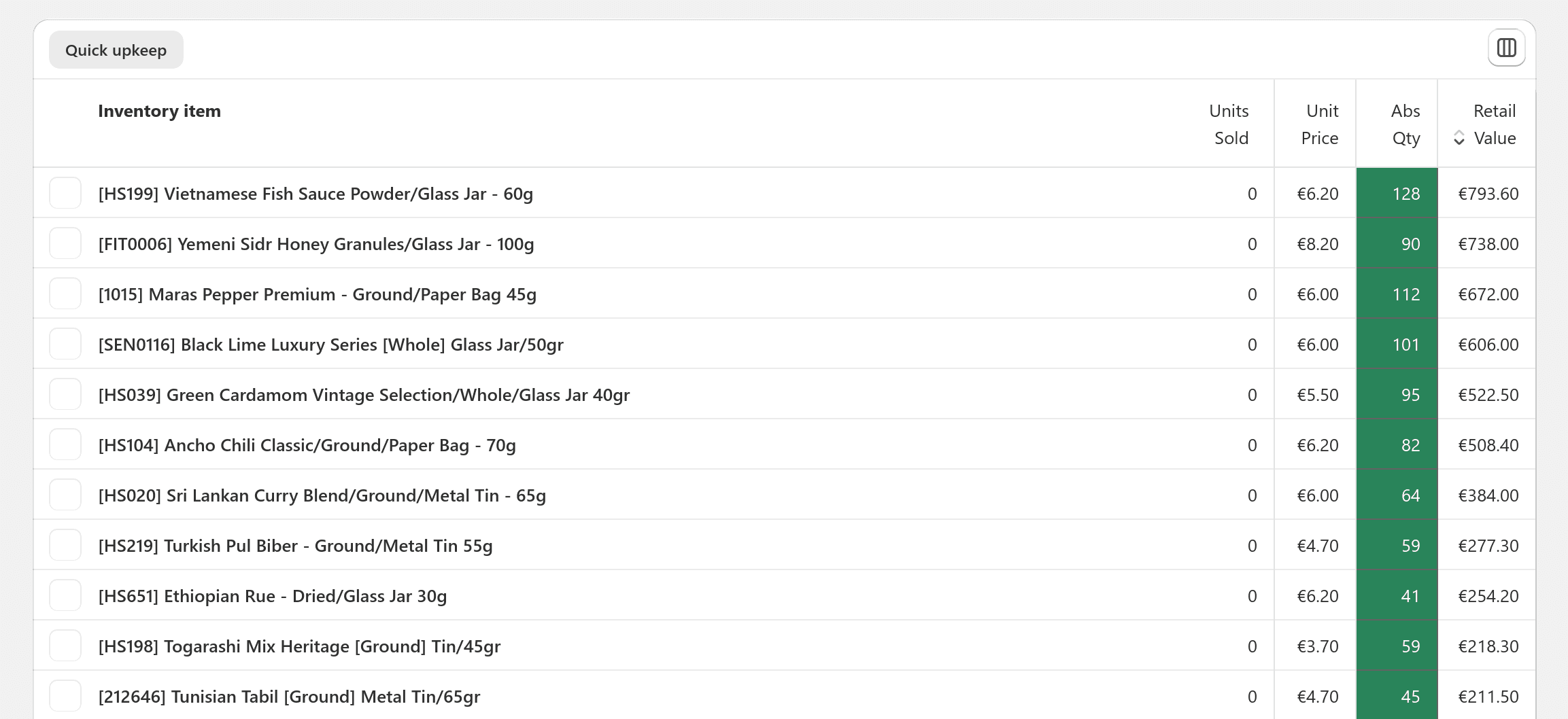1568x719 pixels.
Task: Open Sri Lankan Curry Blend item
Action: [x=322, y=495]
